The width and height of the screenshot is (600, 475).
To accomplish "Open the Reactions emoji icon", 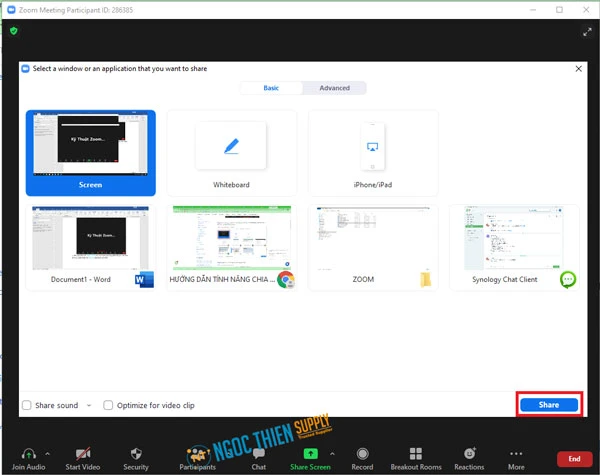I will [x=469, y=454].
